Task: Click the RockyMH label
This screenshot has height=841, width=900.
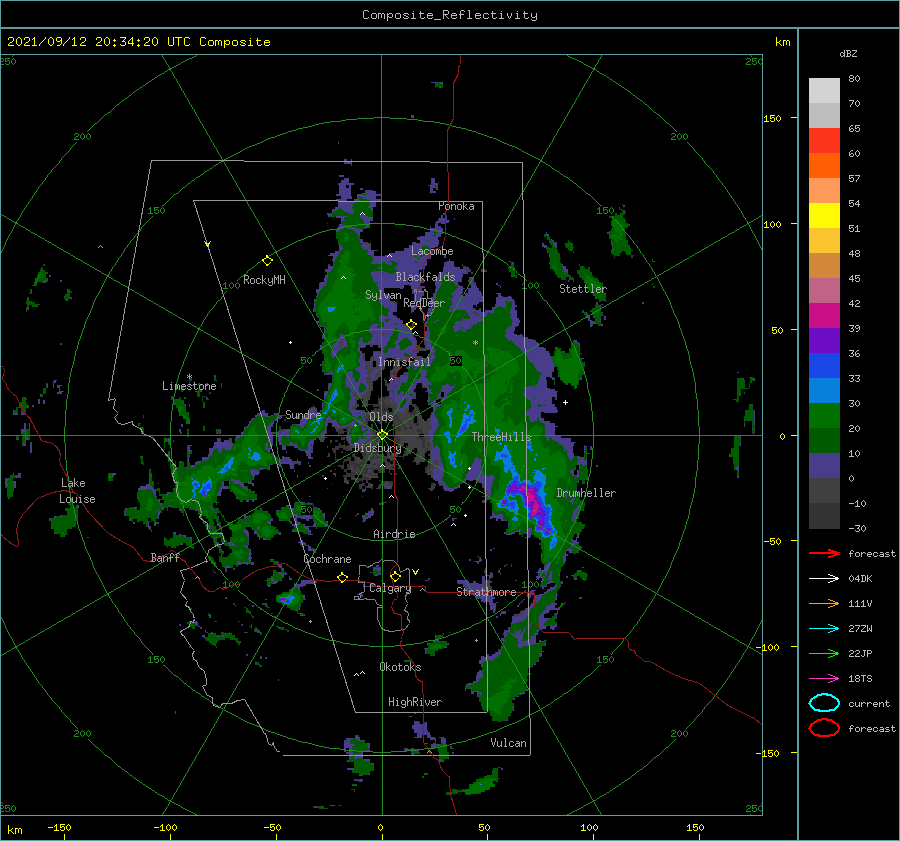Action: (264, 280)
